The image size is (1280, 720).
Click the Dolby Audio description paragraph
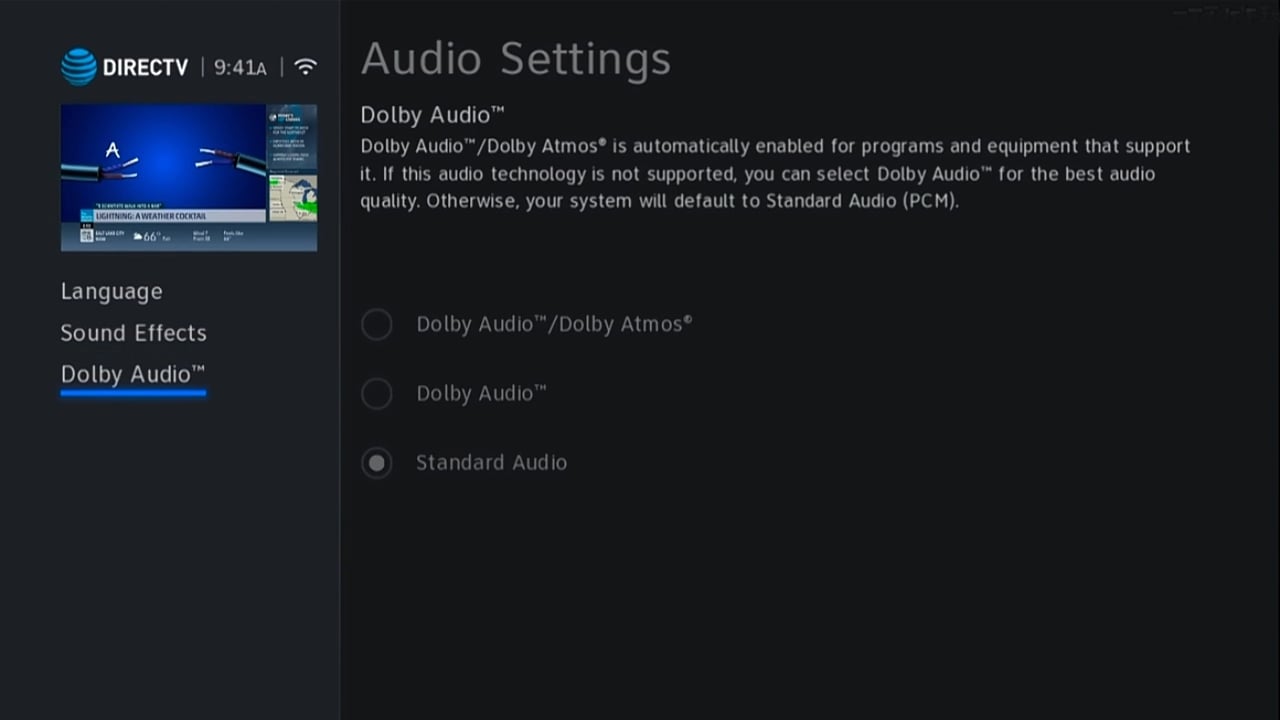(x=775, y=173)
